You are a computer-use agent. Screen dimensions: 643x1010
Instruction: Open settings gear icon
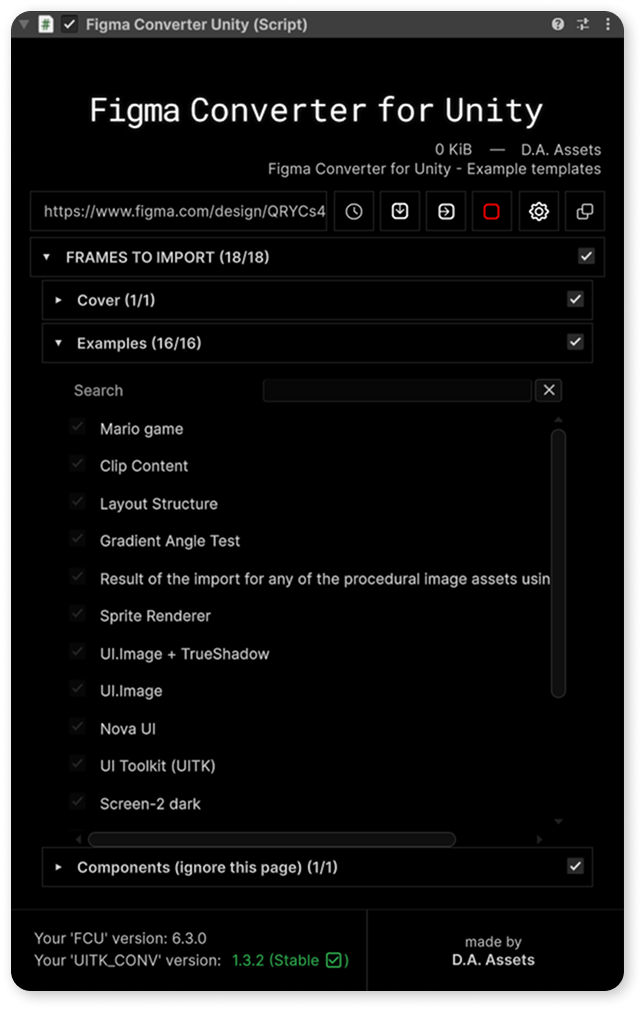tap(539, 211)
